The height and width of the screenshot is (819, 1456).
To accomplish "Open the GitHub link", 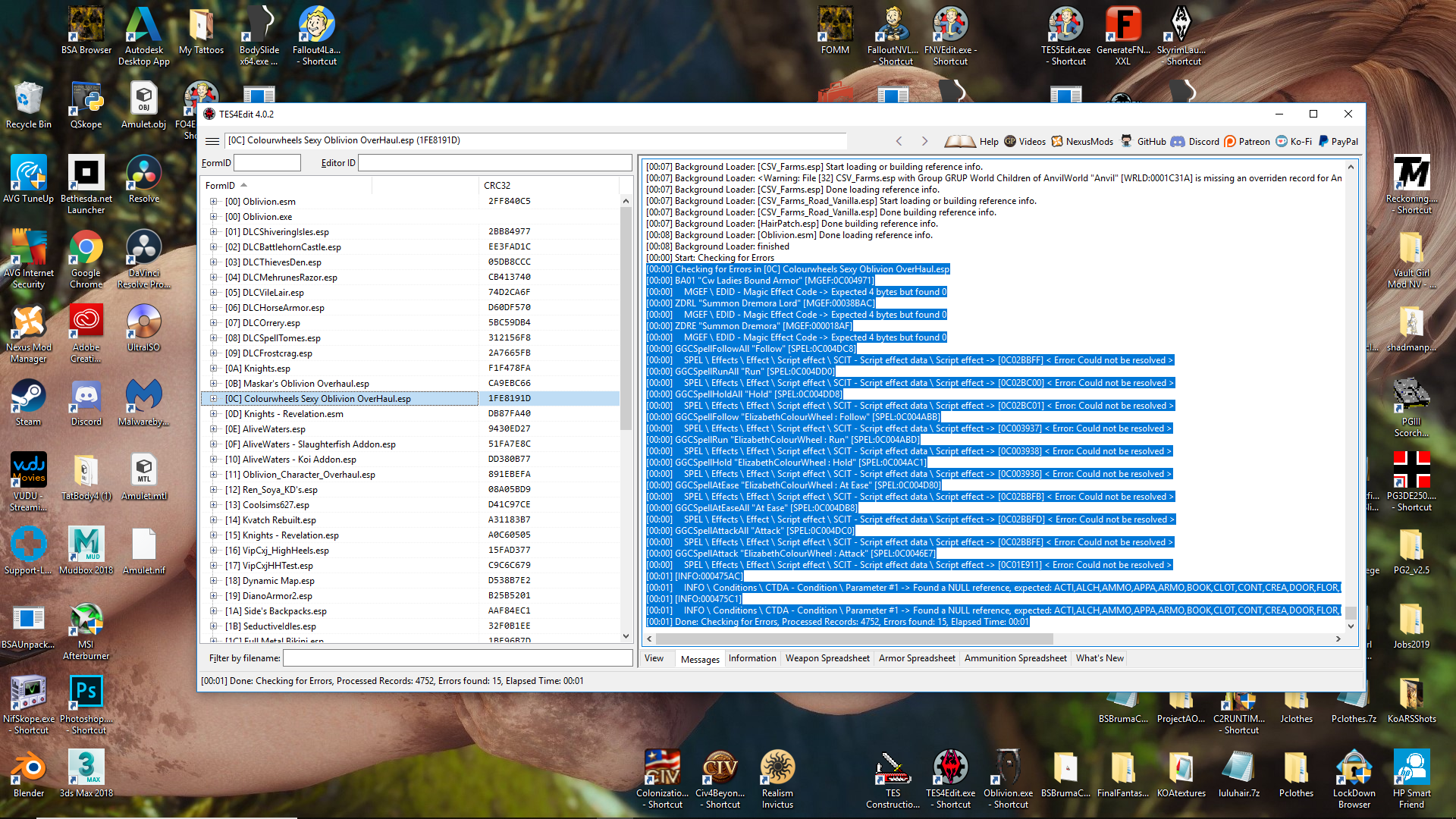I will pos(1144,141).
